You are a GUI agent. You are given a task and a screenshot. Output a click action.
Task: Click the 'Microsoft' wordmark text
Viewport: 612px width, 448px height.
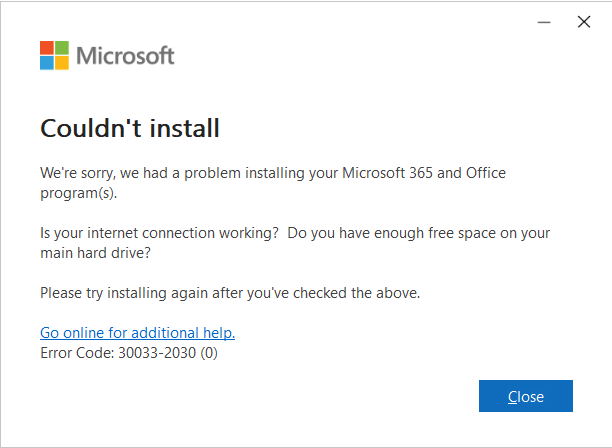tap(125, 55)
